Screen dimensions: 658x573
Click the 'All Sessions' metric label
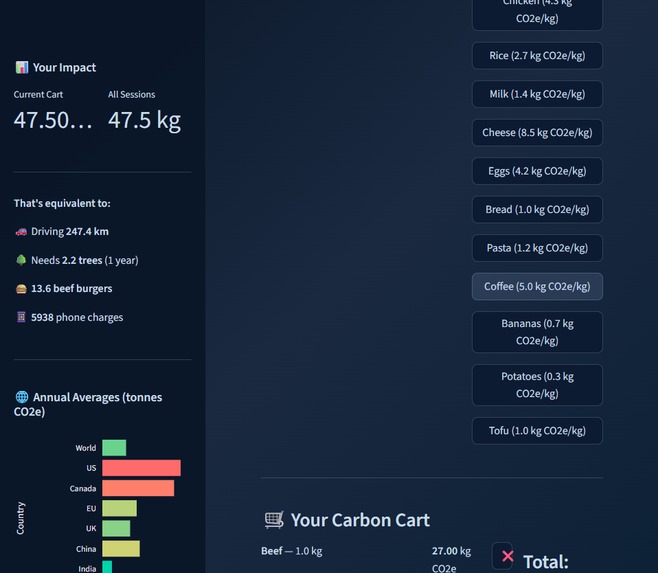click(x=132, y=94)
